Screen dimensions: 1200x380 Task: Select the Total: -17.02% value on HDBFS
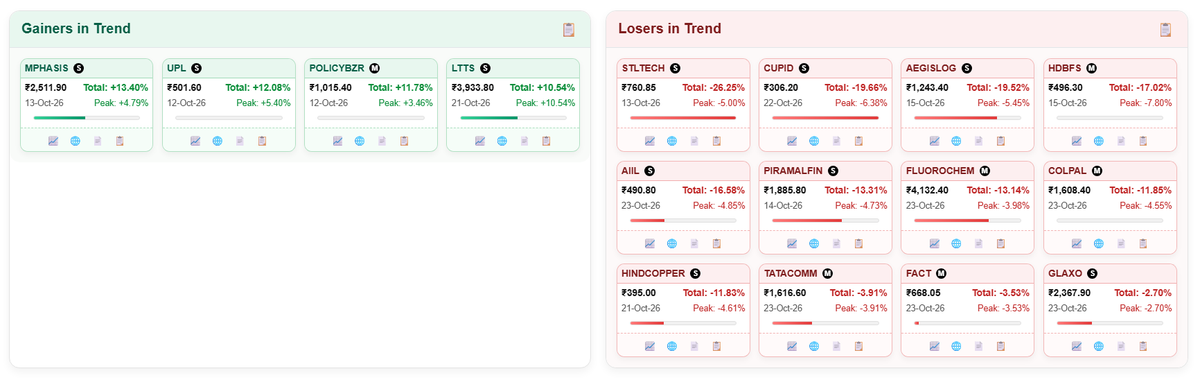click(1140, 88)
